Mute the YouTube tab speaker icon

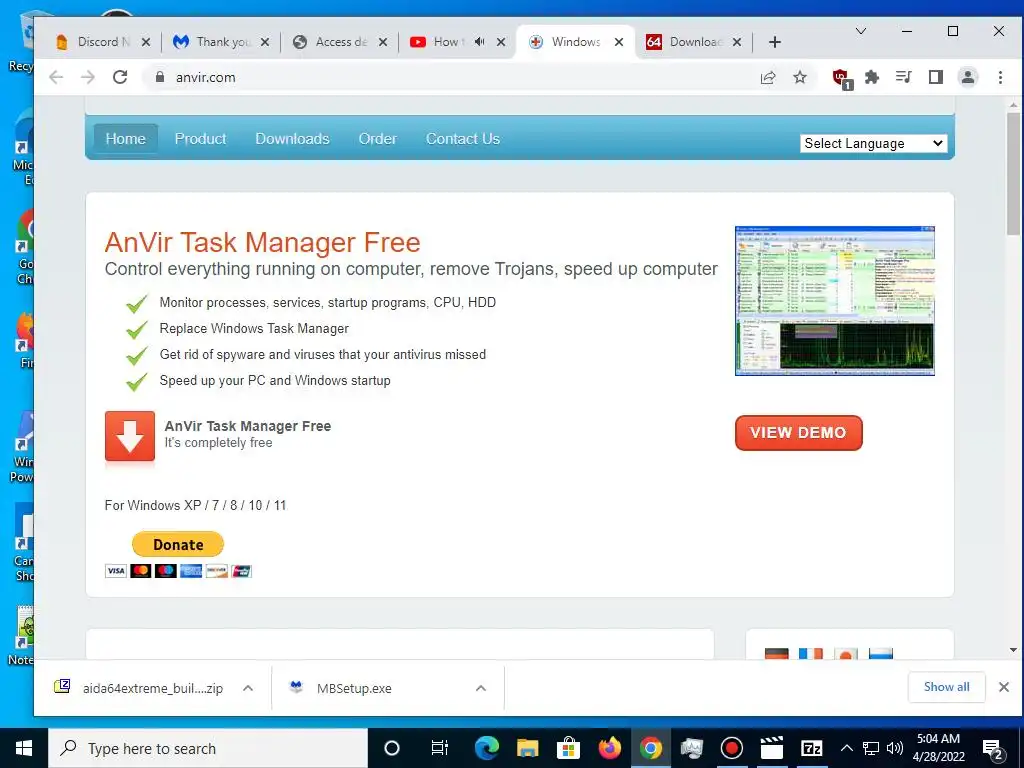point(479,42)
